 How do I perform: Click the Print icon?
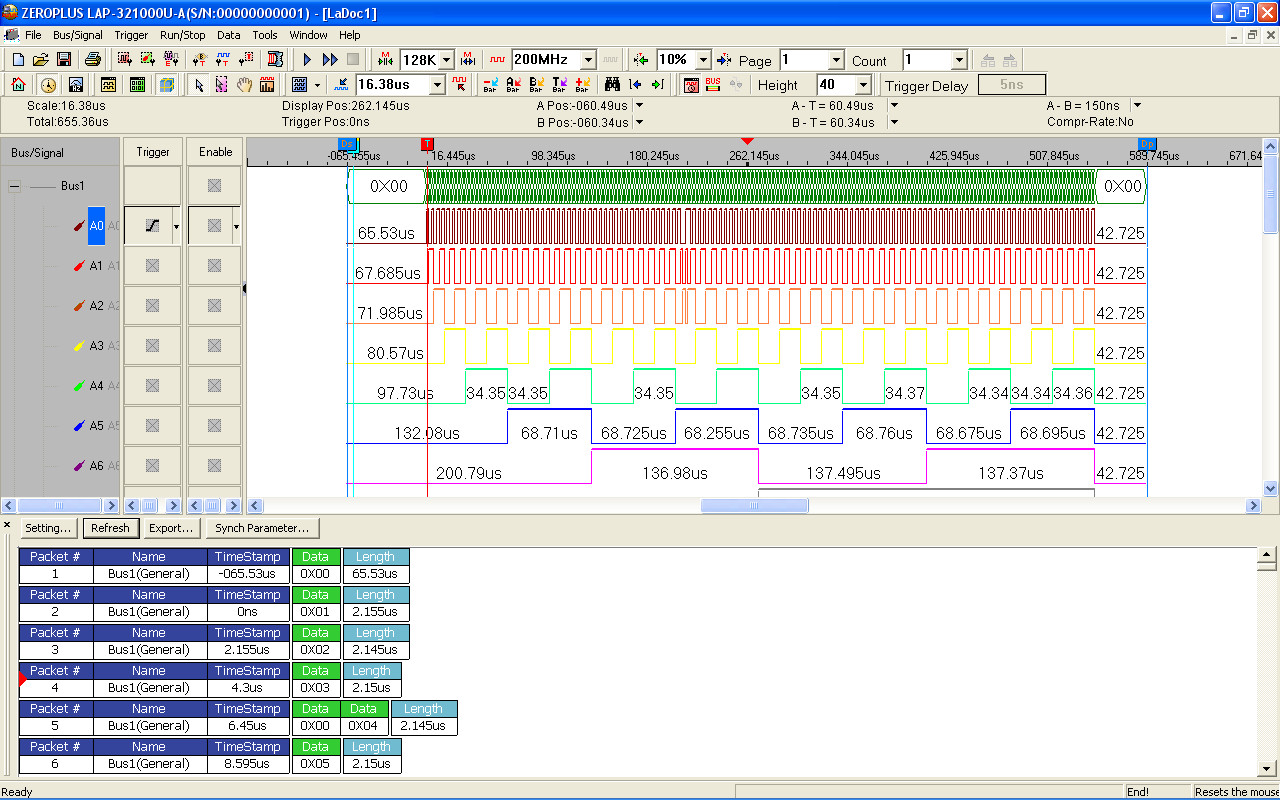(93, 60)
